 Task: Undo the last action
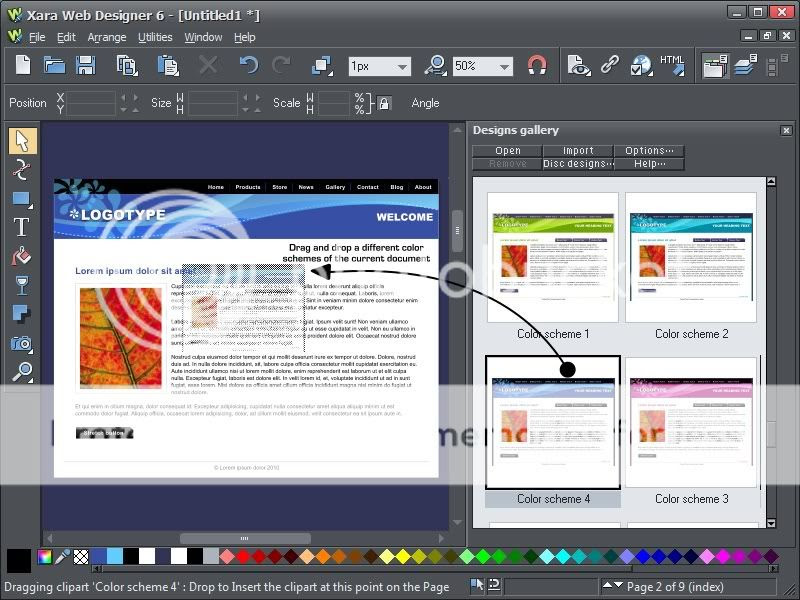pos(248,66)
